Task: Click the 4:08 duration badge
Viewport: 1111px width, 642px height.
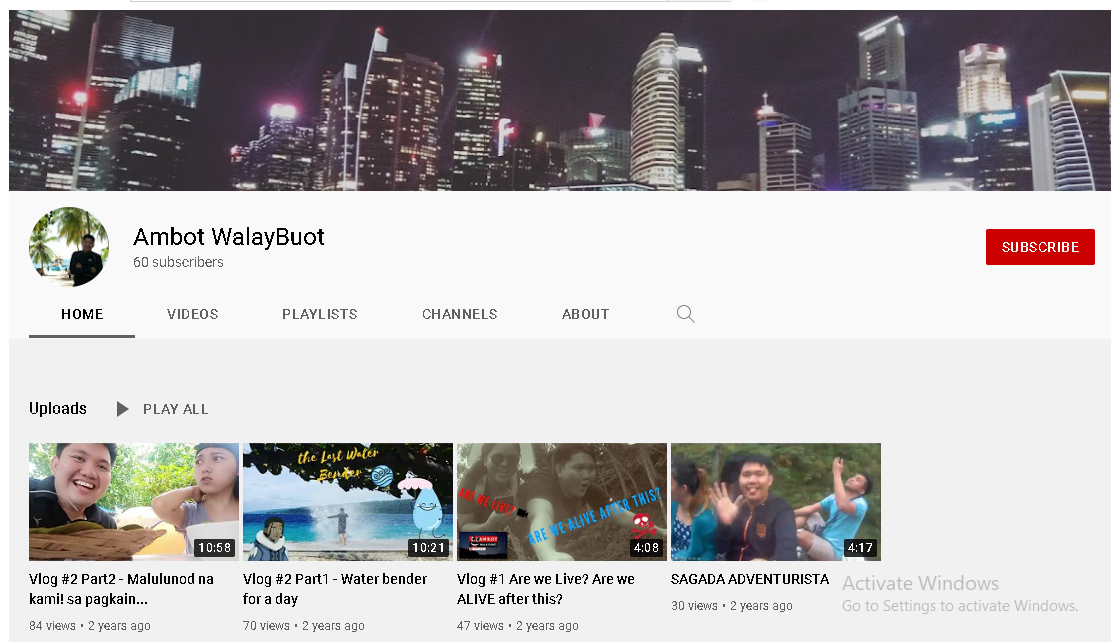Action: tap(646, 548)
